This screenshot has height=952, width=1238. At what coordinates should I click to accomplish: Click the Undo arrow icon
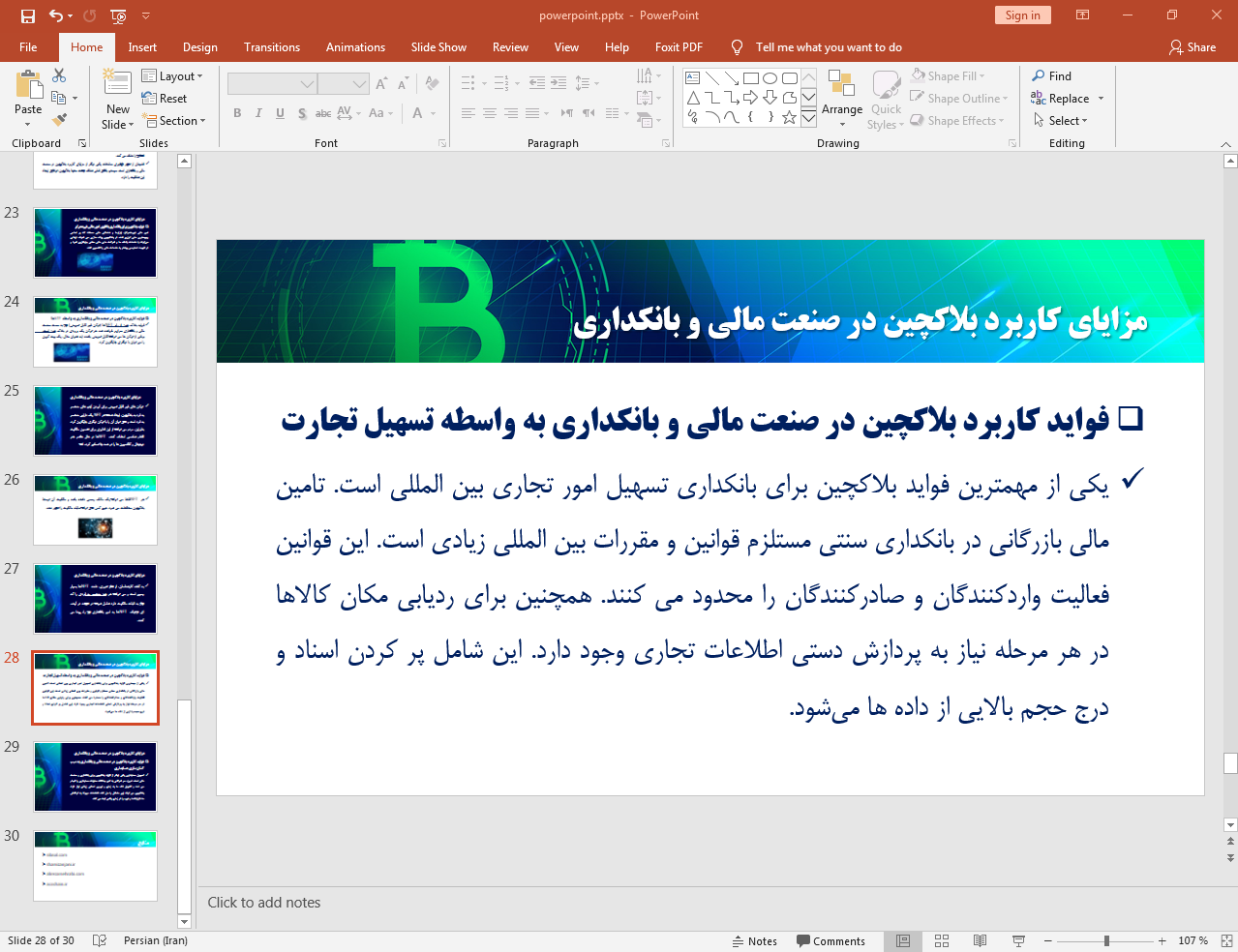55,15
